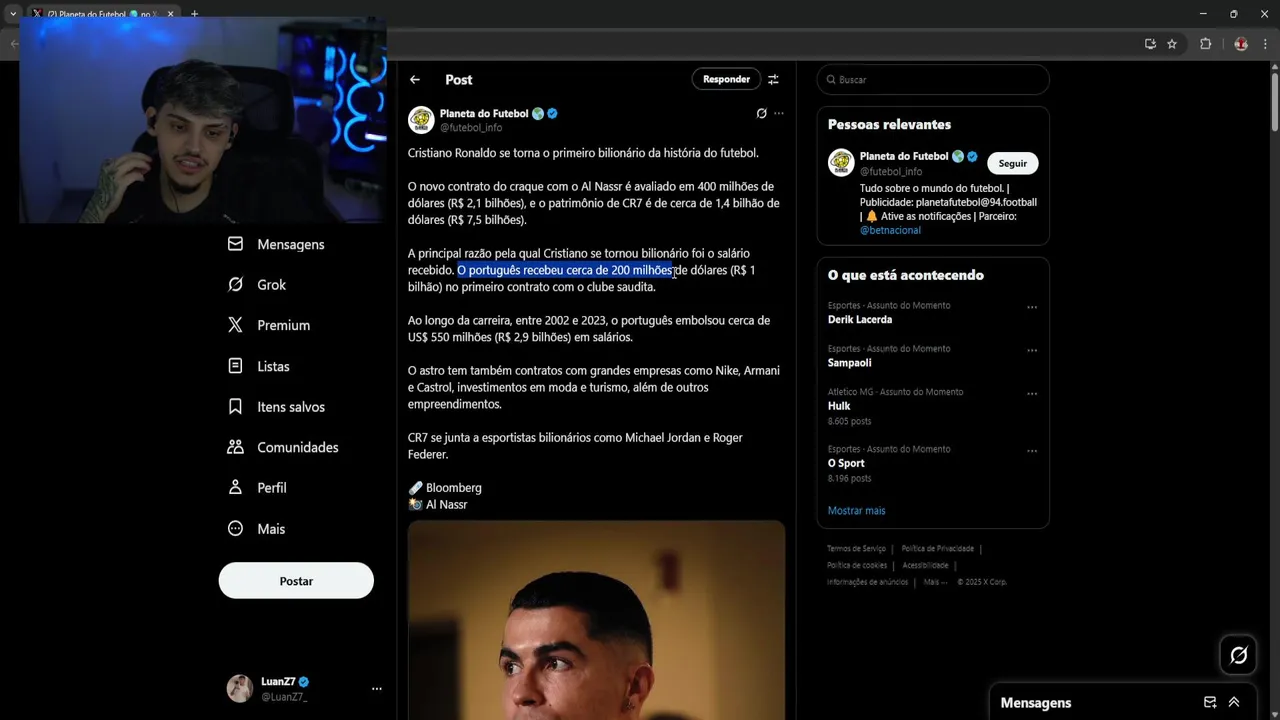This screenshot has width=1280, height=720.
Task: Click the Responder button
Action: tap(726, 79)
